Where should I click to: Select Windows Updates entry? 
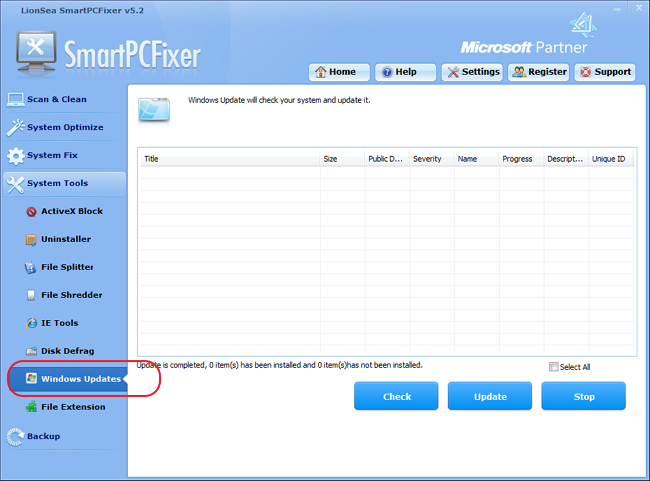(68, 379)
